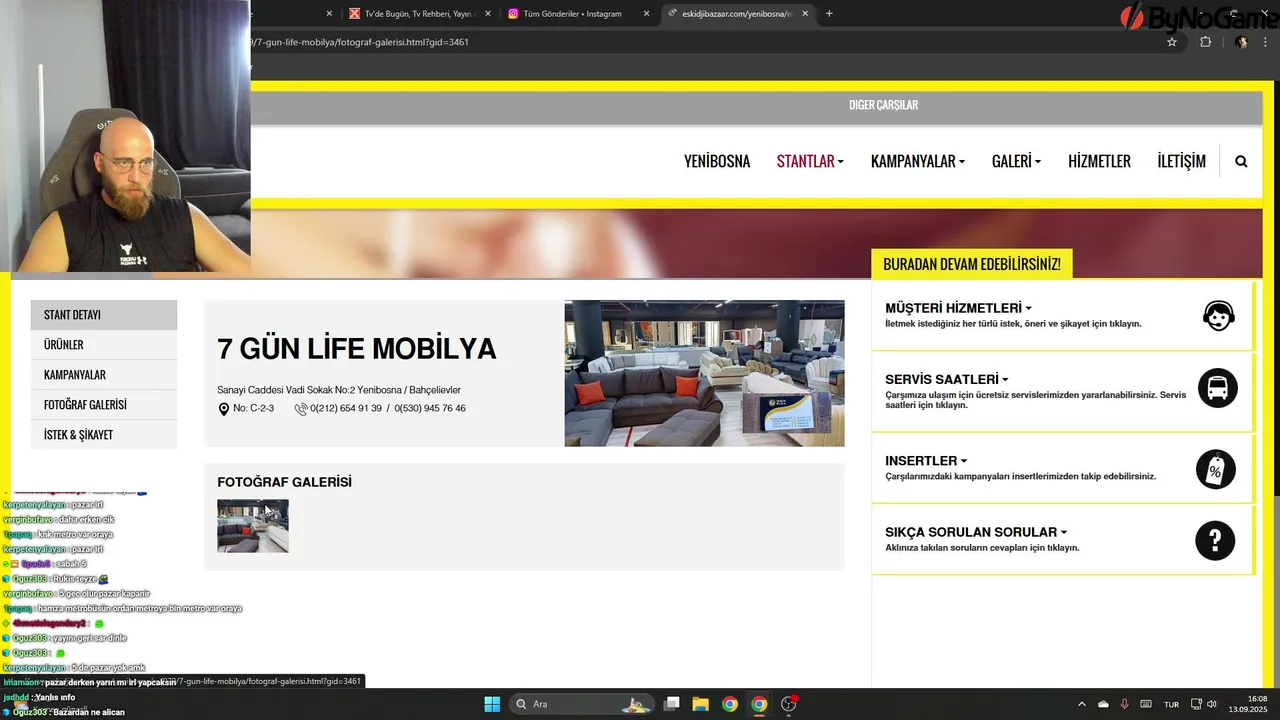
Task: Click the 7 GÜN LİFE MOBİLYA heading
Action: point(356,349)
